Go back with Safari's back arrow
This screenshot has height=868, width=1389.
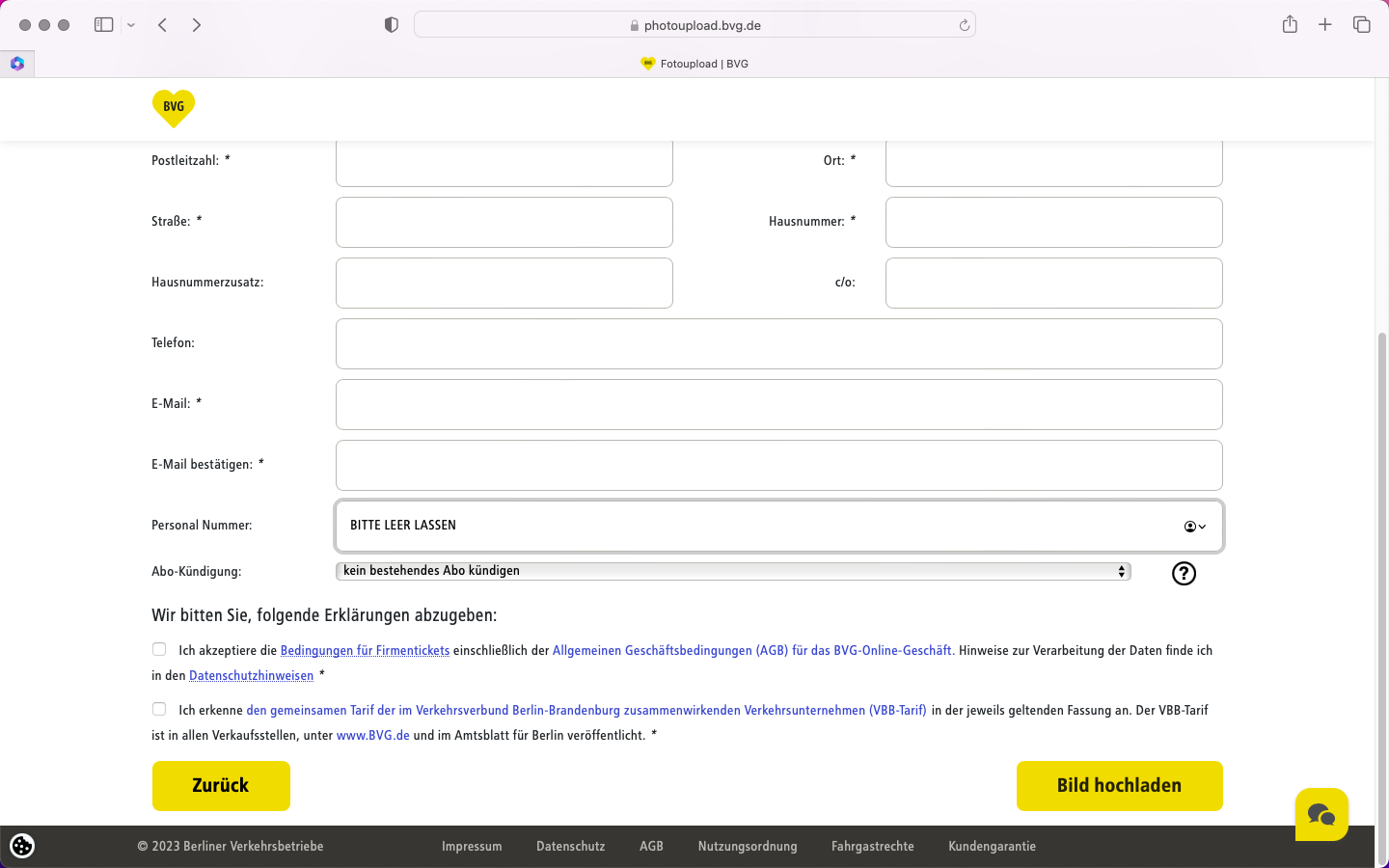(x=162, y=25)
